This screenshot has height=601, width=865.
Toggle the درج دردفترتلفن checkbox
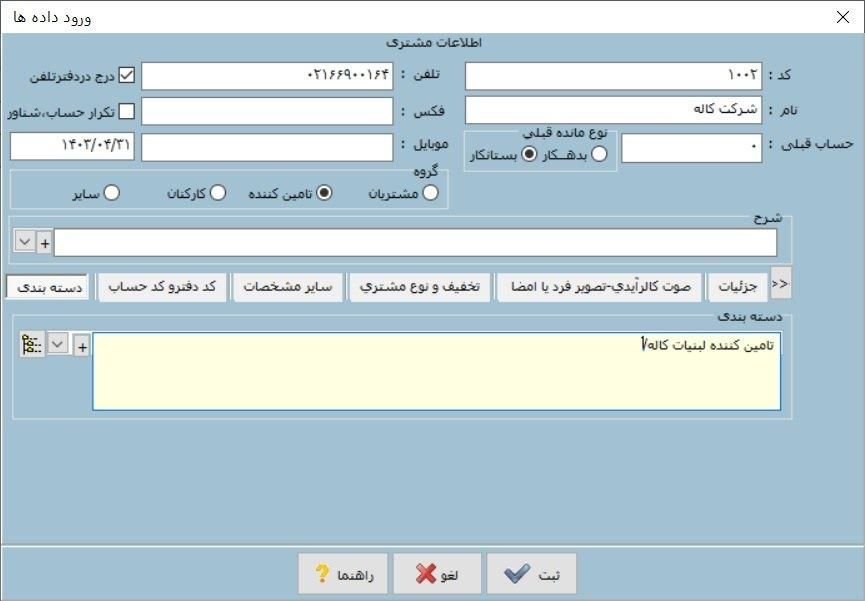(x=127, y=75)
